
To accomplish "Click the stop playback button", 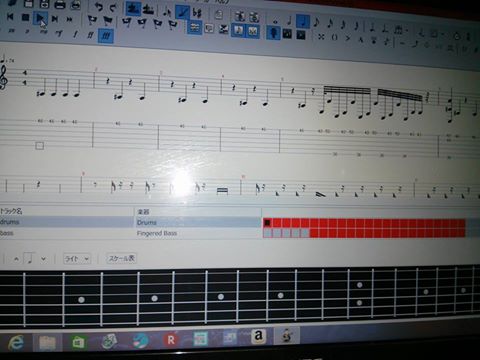I will [x=25, y=17].
